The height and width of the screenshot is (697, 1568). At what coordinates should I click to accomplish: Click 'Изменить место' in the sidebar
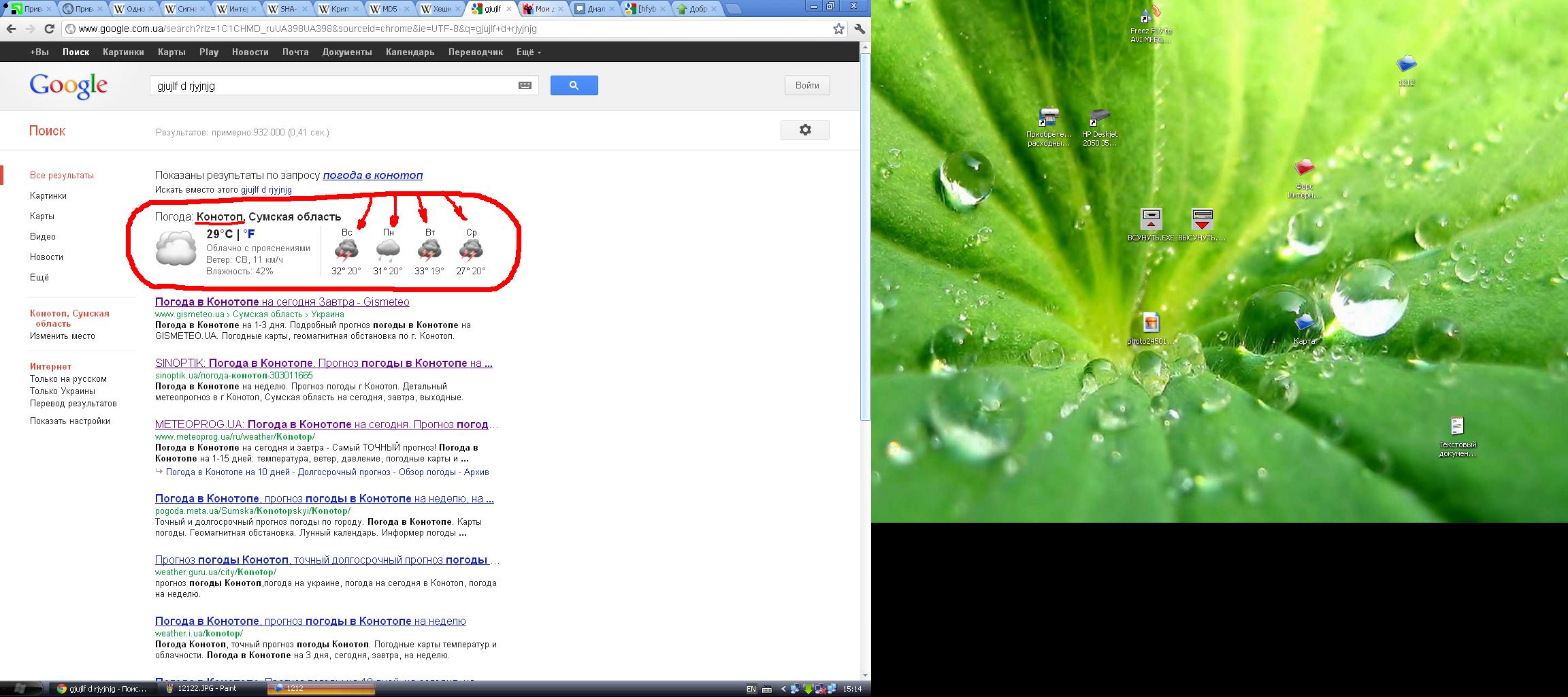click(63, 336)
